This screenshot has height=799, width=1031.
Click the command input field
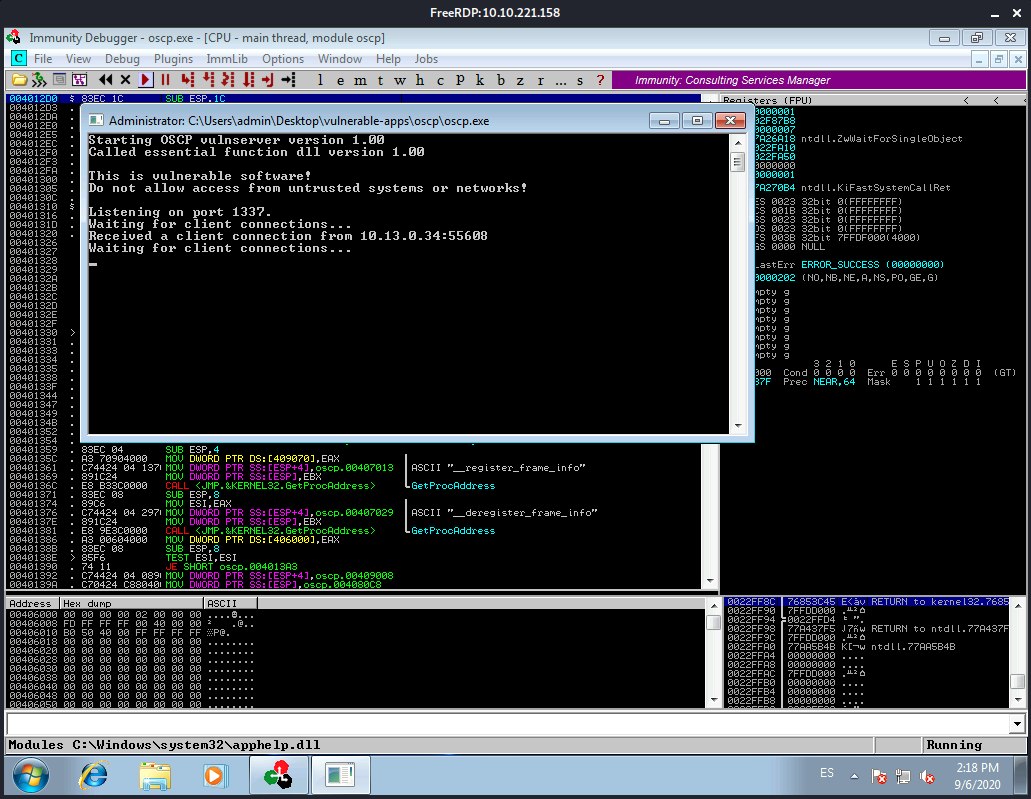point(508,724)
